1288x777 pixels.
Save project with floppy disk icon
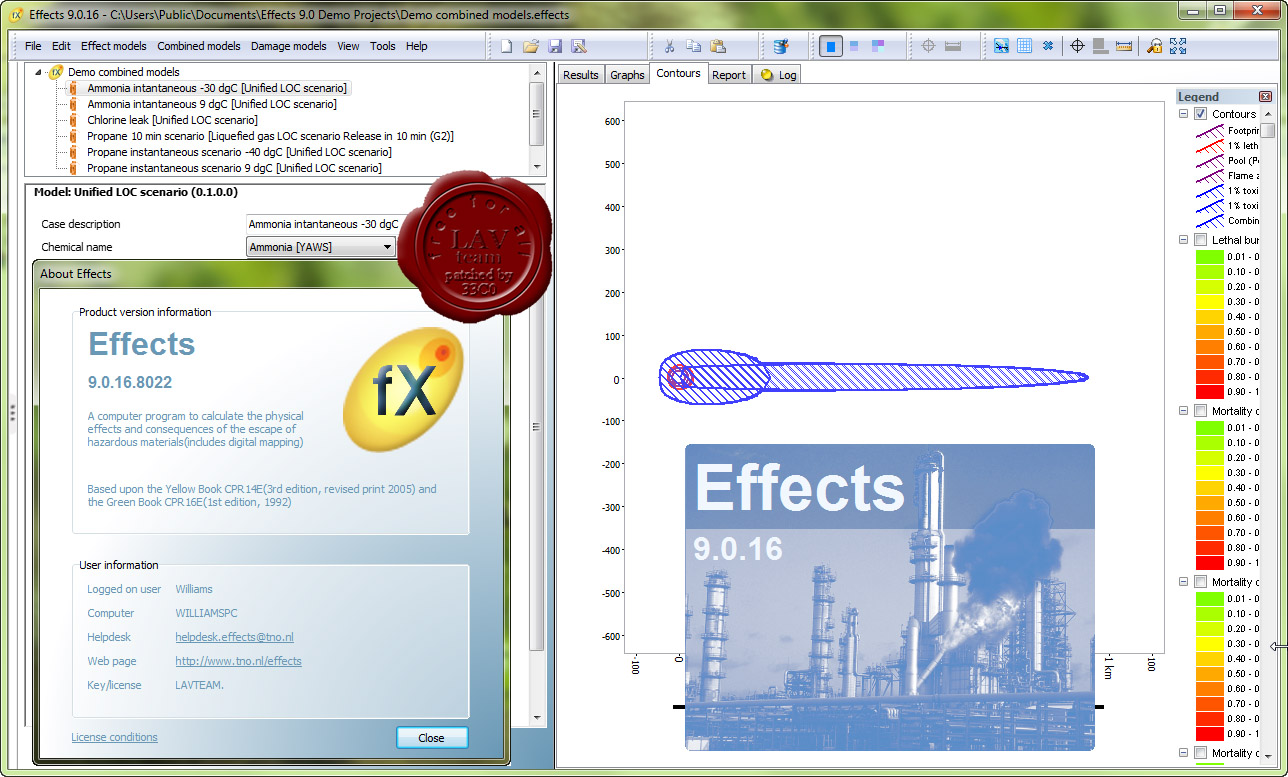[x=555, y=46]
